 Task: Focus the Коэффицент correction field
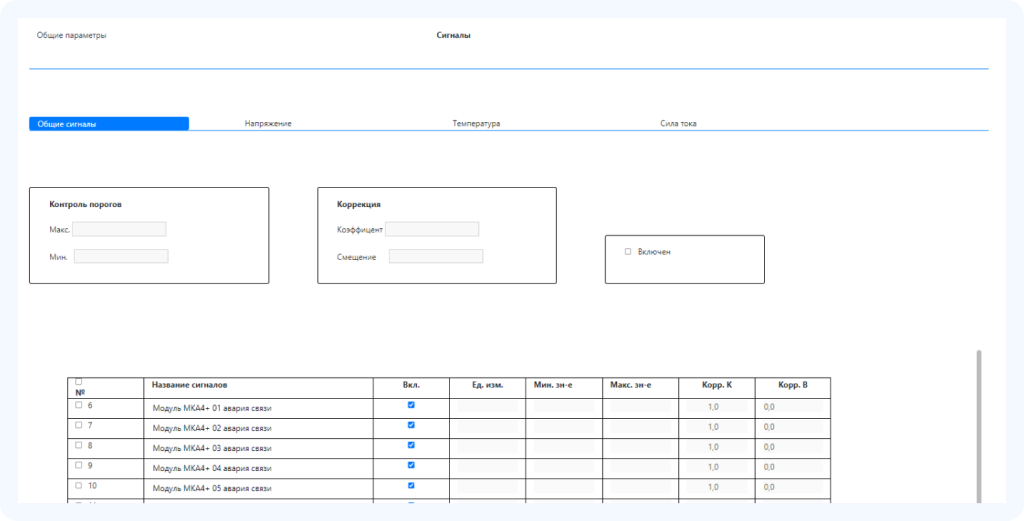432,229
